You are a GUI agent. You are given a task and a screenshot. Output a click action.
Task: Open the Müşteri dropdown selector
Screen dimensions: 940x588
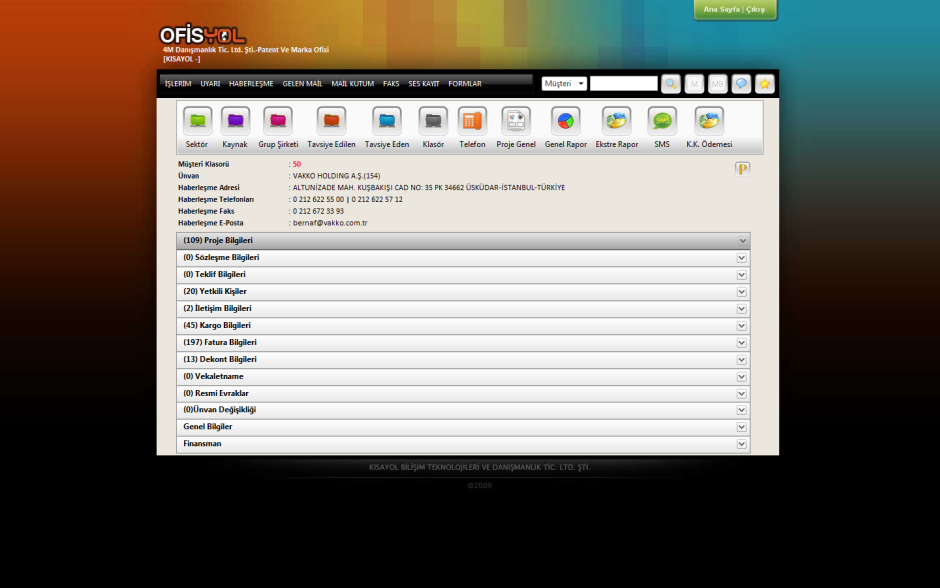coord(564,84)
